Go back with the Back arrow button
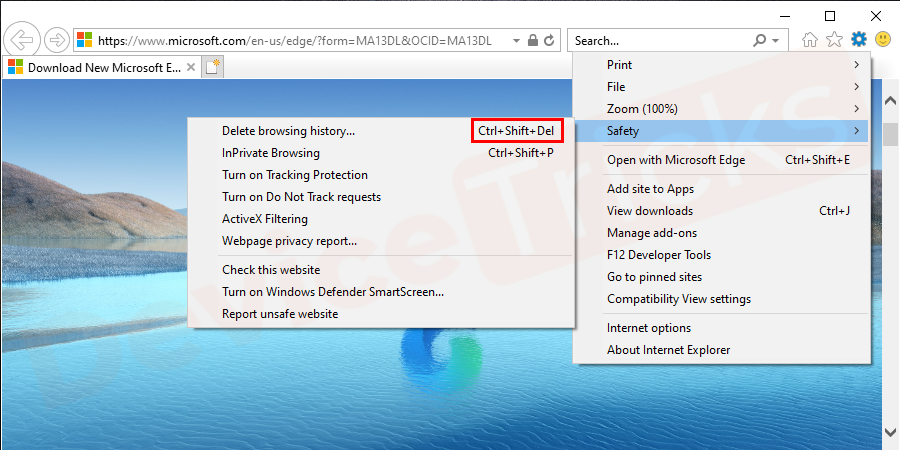900x450 pixels. 22,40
